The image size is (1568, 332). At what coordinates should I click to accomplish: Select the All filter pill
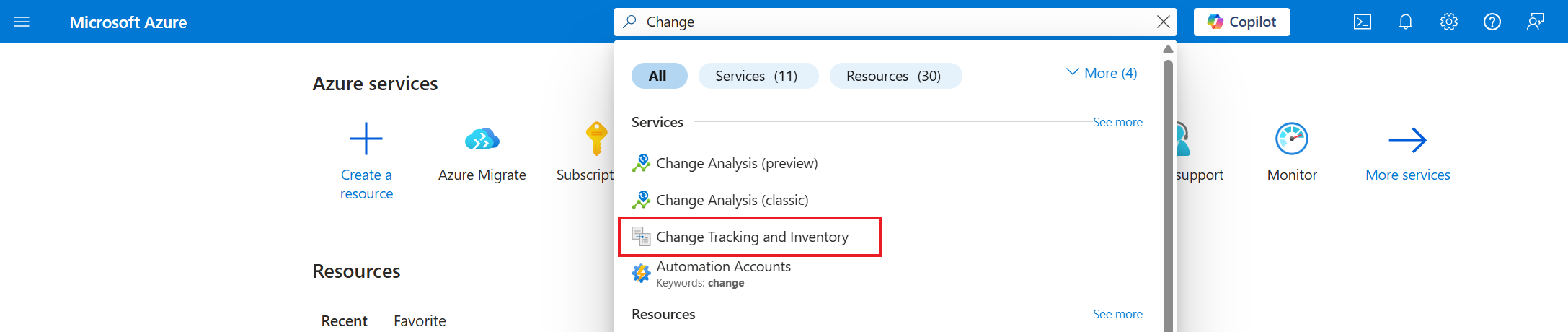(658, 76)
